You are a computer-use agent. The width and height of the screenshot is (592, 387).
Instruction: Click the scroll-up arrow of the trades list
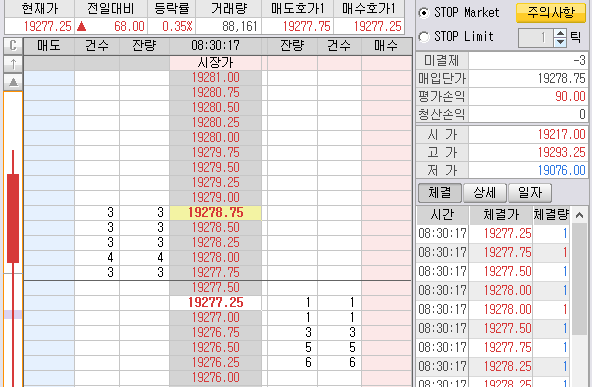580,215
